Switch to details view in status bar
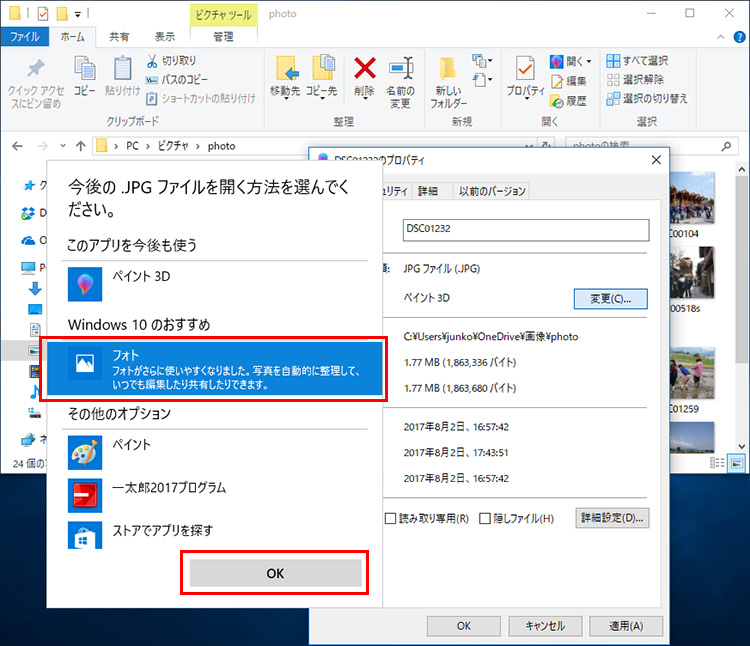Screen dimensions: 750x646 (x=717, y=463)
